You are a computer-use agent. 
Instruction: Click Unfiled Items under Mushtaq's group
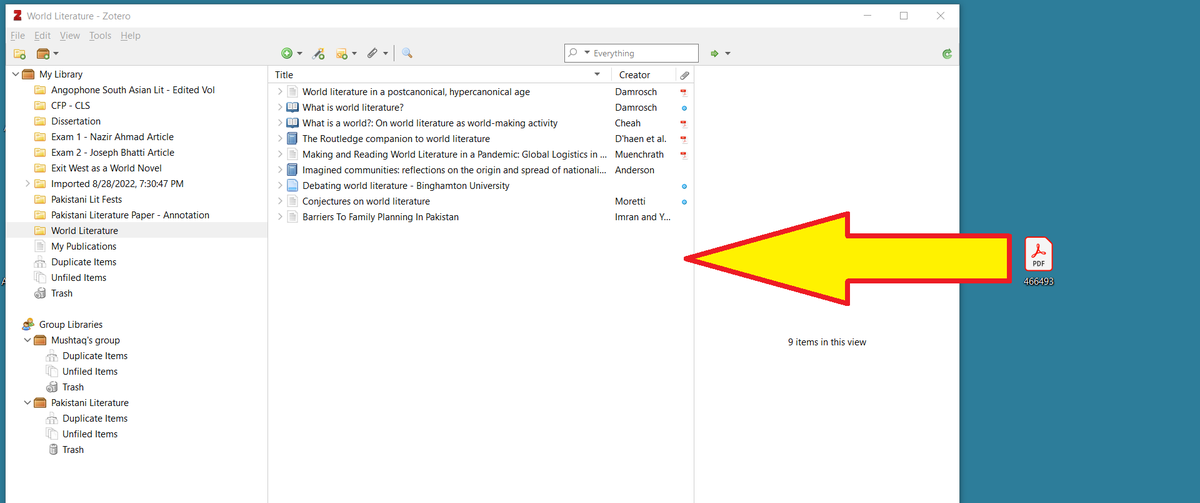click(90, 371)
